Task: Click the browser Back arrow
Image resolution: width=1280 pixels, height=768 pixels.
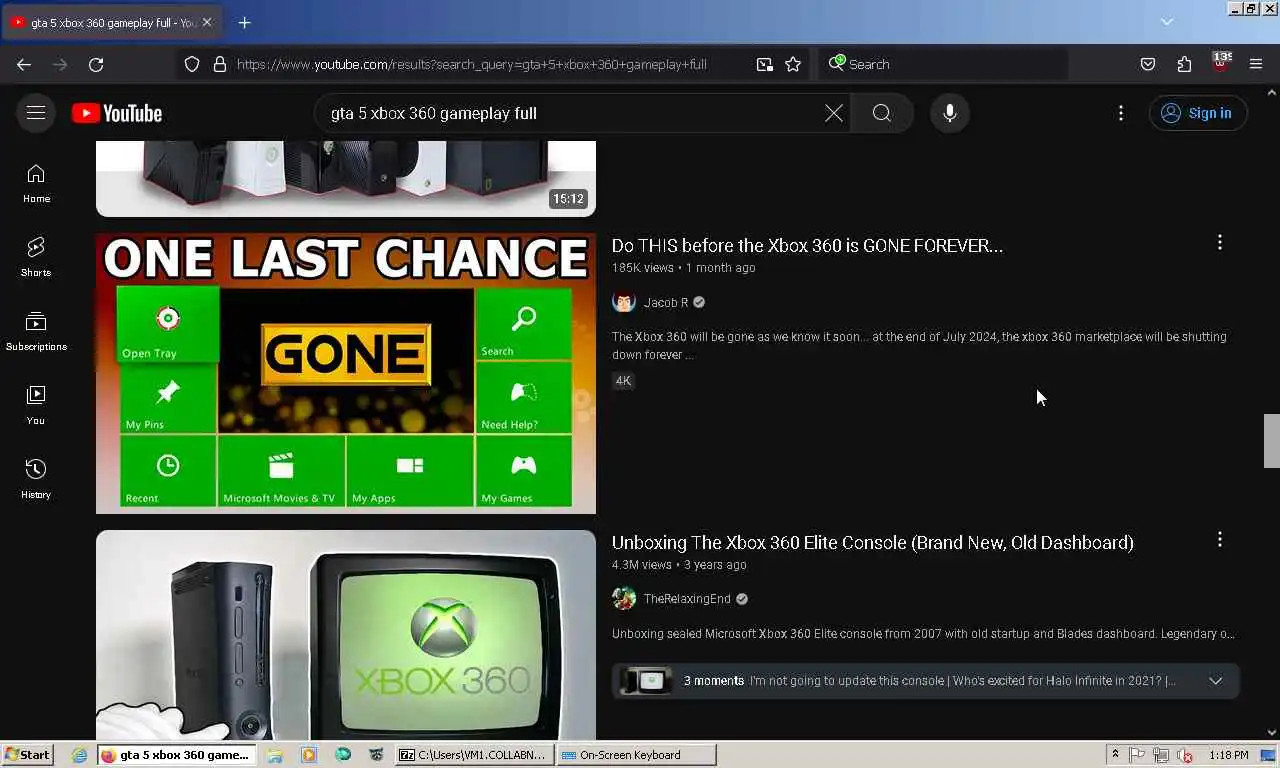Action: coord(24,64)
